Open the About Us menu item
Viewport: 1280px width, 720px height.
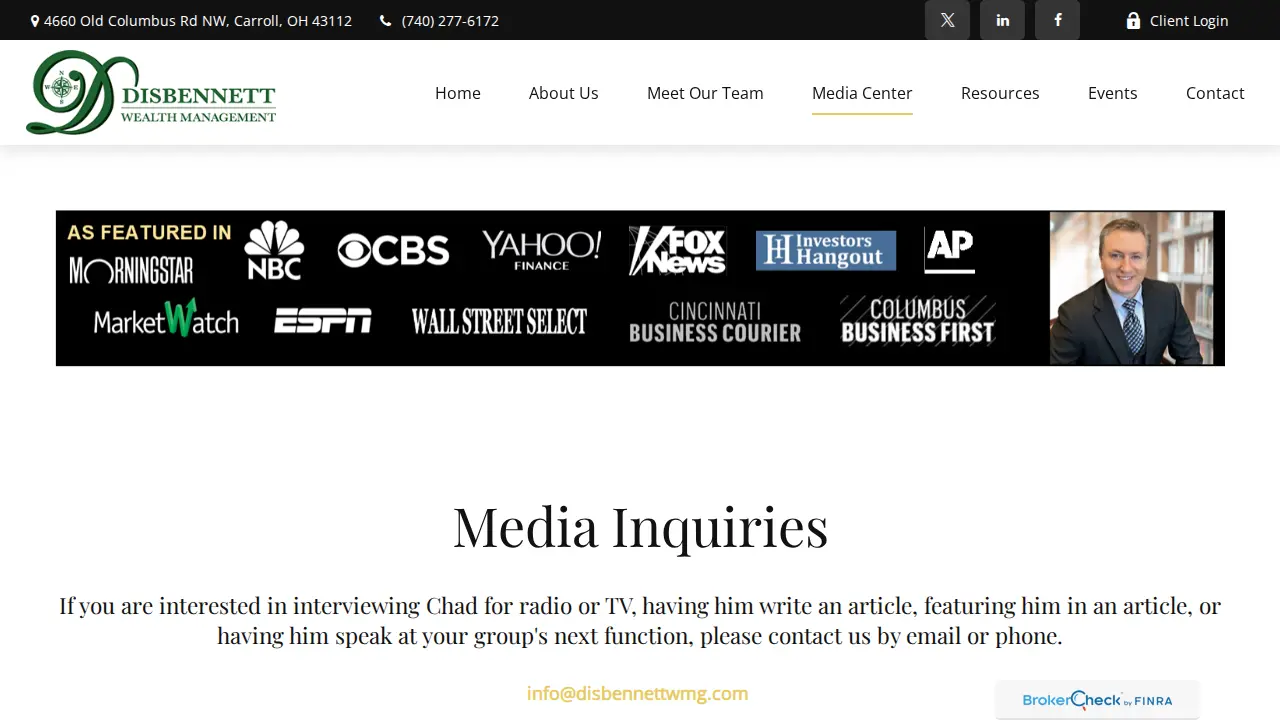(x=564, y=93)
